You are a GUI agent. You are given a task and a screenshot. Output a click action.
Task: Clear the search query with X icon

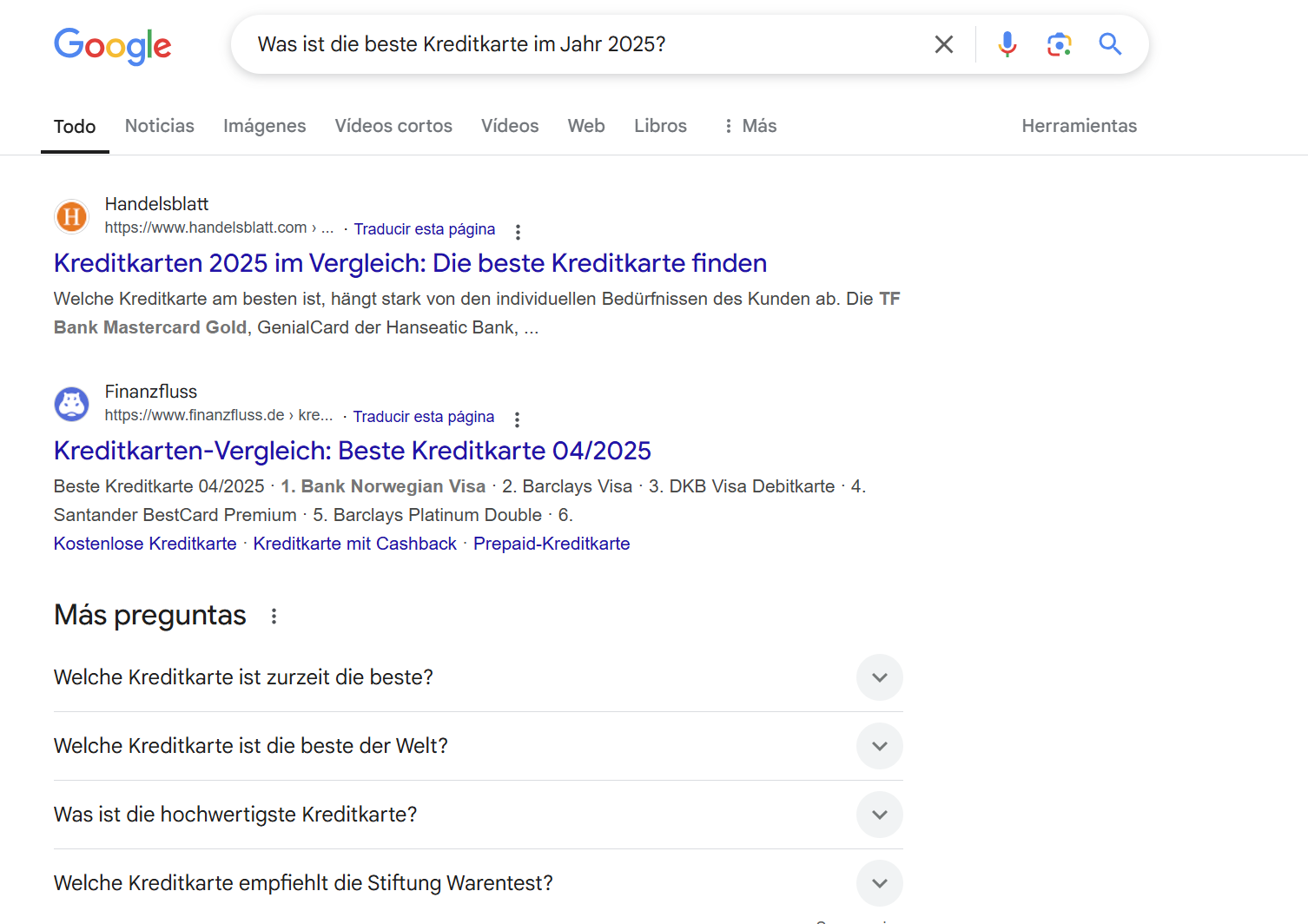click(x=944, y=44)
